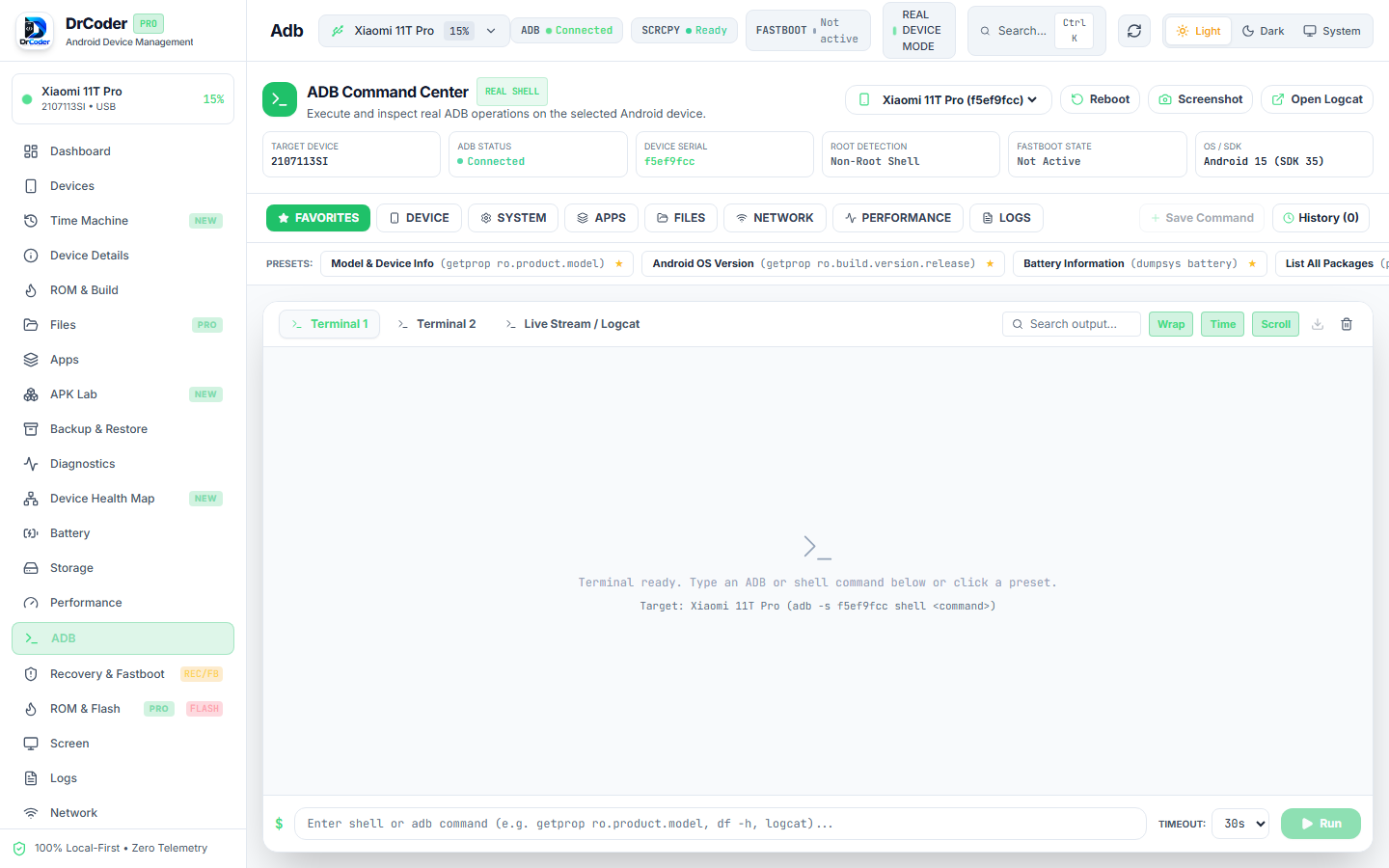1389x868 pixels.
Task: Click the DrCoder logo icon
Action: (x=35, y=31)
